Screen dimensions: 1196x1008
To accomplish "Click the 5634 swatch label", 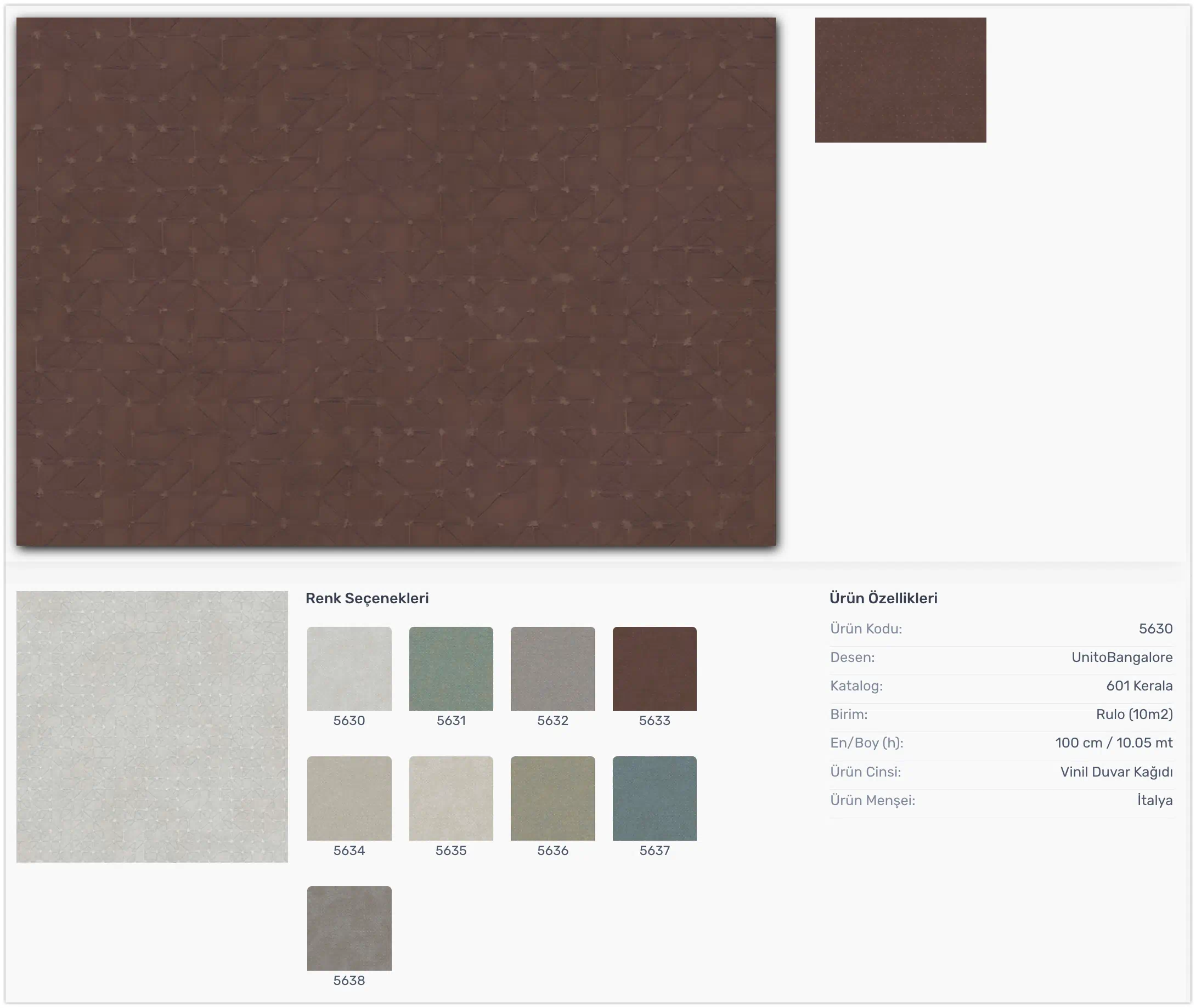I will (349, 850).
